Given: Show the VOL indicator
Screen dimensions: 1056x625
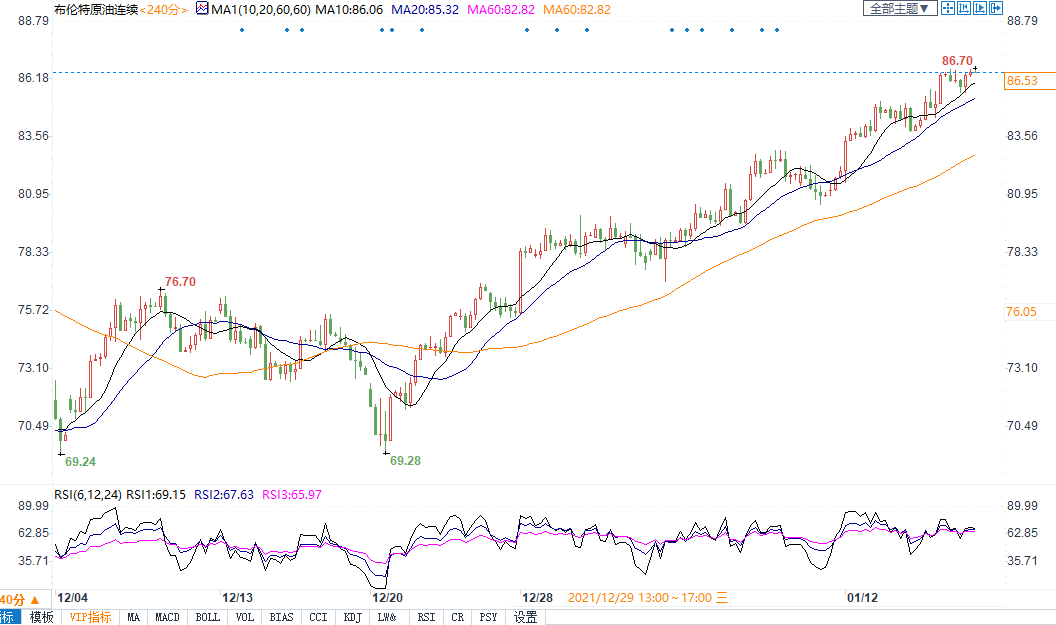Looking at the screenshot, I should click(245, 617).
